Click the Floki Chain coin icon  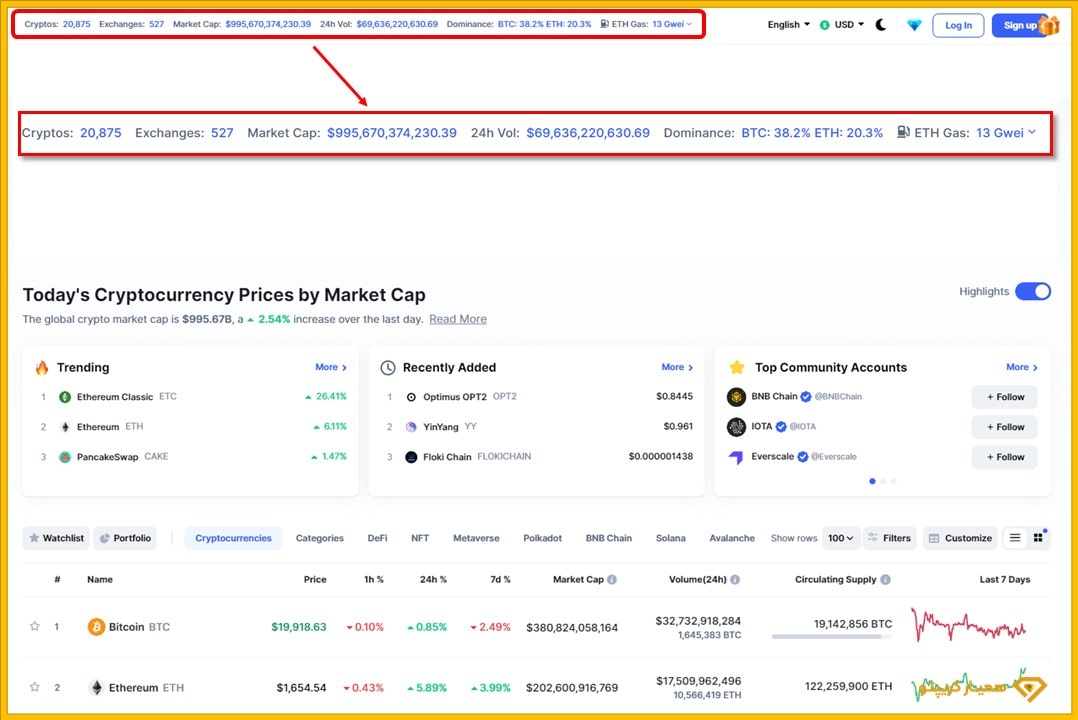pos(411,457)
